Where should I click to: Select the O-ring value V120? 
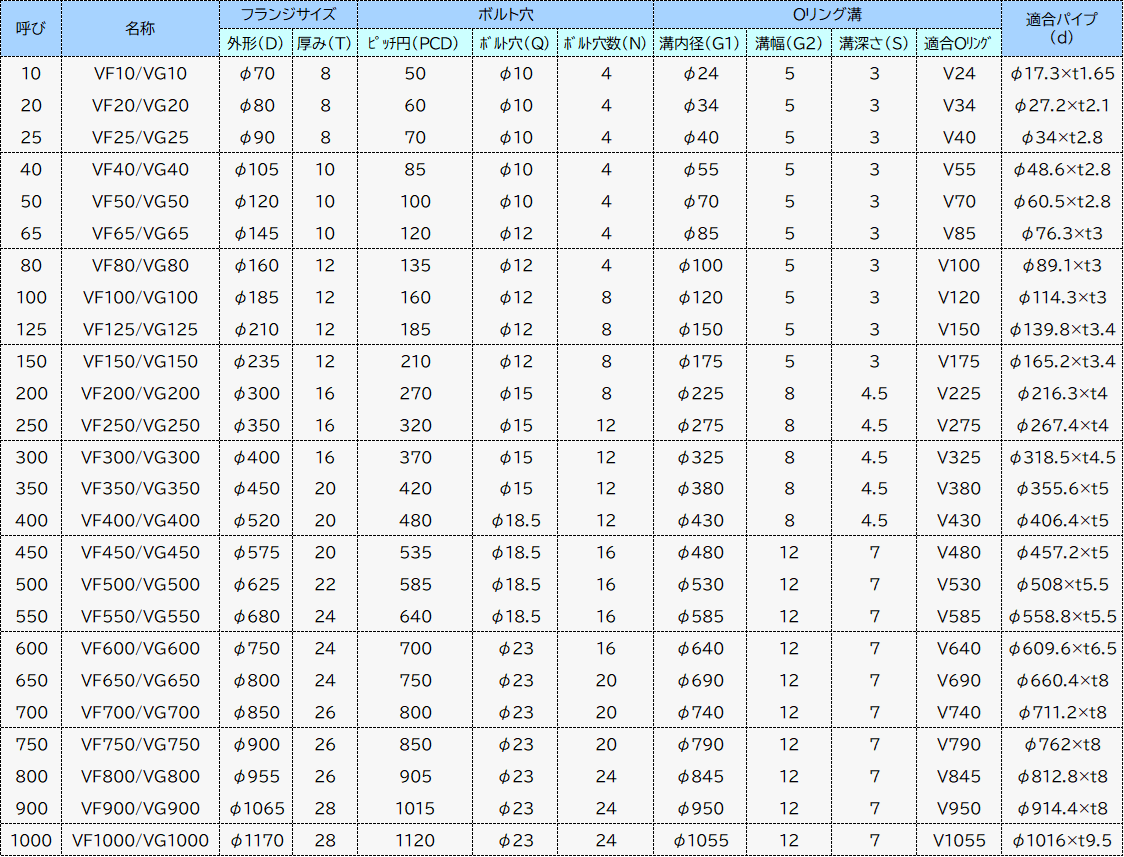tap(959, 297)
